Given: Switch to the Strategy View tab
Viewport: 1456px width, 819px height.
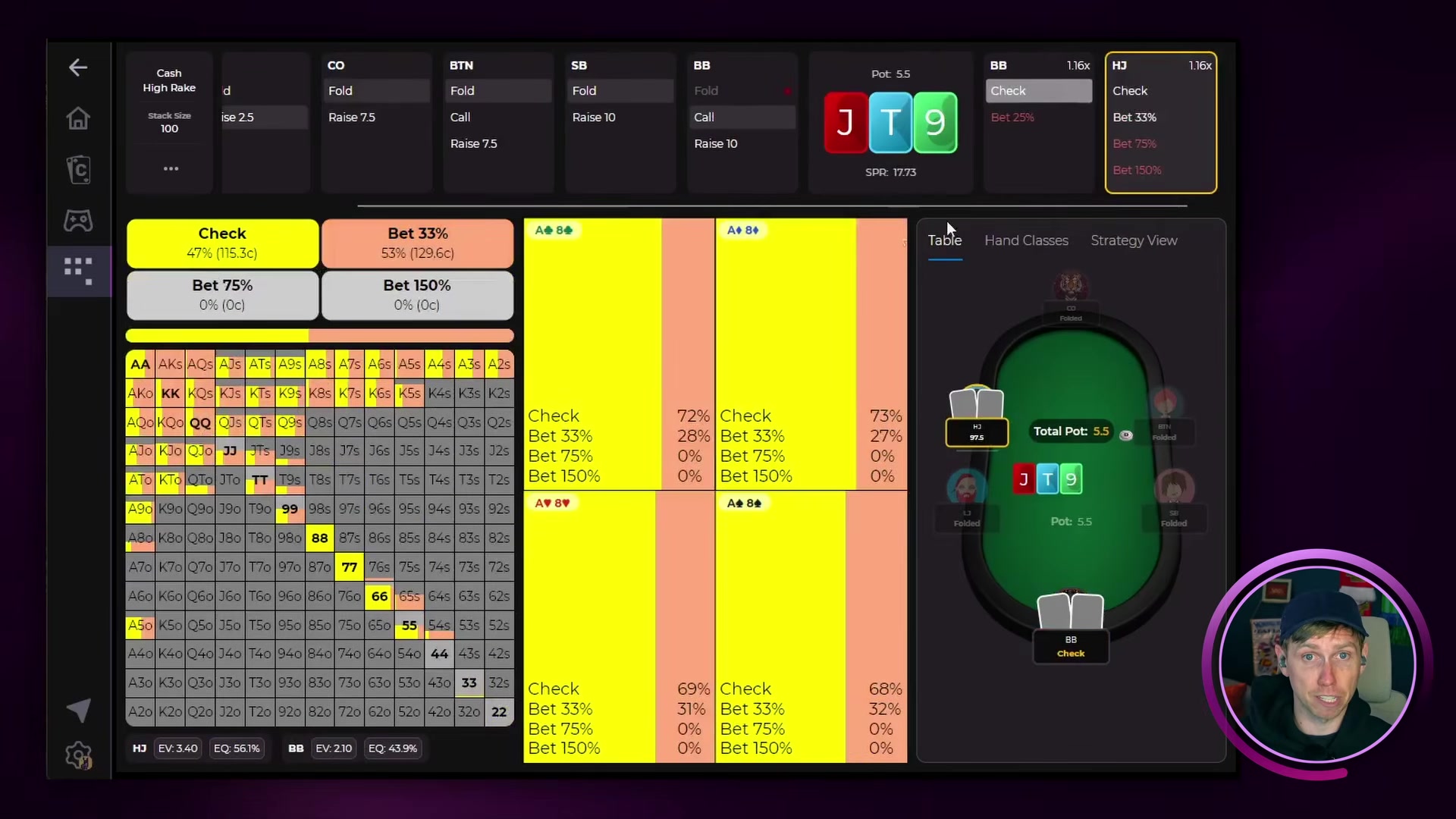Looking at the screenshot, I should [1134, 240].
